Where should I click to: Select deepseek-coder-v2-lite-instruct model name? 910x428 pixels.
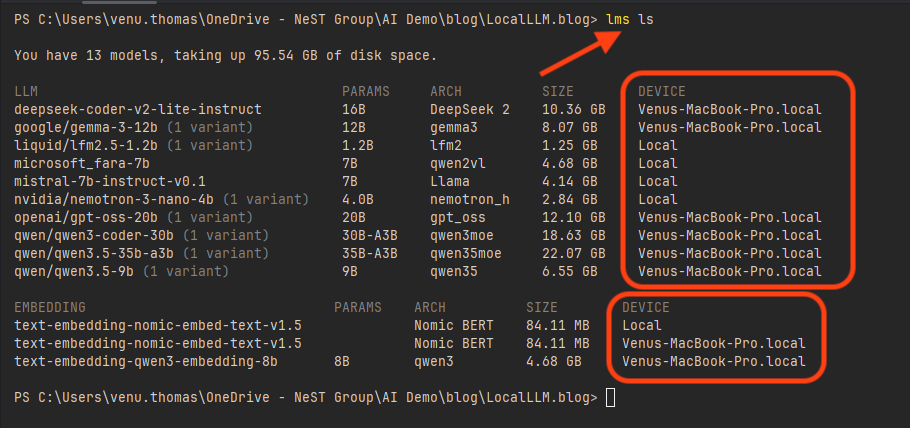pyautogui.click(x=138, y=109)
